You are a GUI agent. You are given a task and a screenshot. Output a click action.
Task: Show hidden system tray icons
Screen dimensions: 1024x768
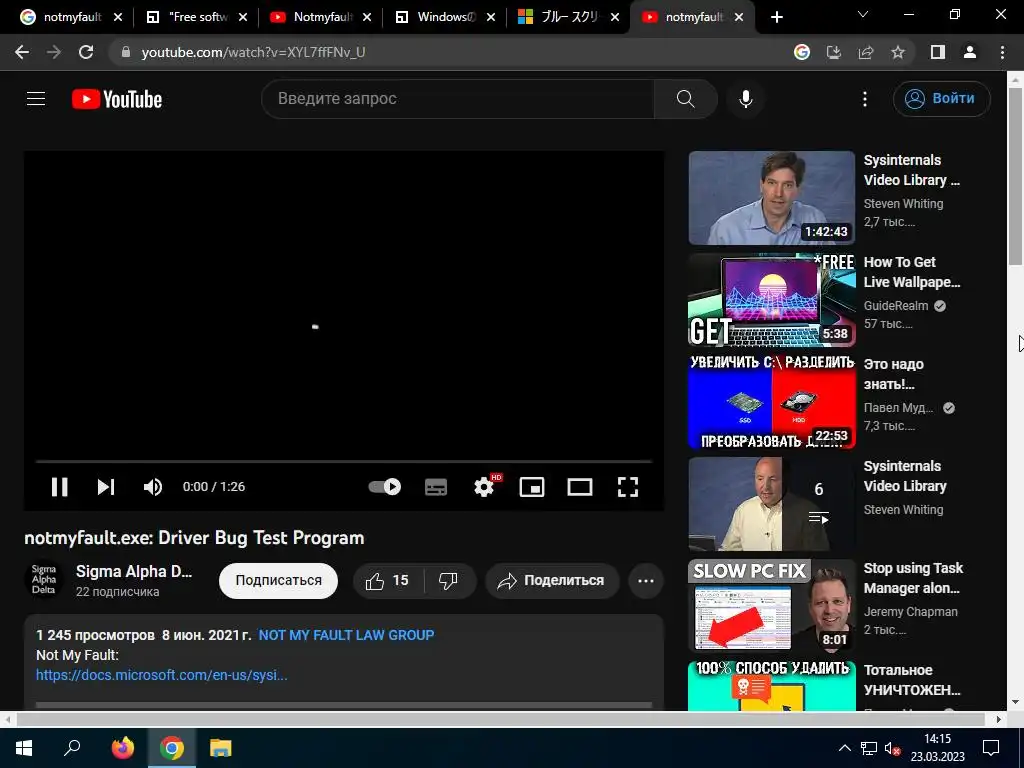(844, 748)
